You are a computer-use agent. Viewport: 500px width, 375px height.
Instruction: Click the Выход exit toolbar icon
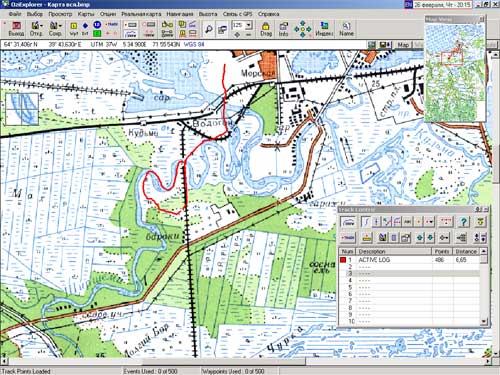click(16, 29)
